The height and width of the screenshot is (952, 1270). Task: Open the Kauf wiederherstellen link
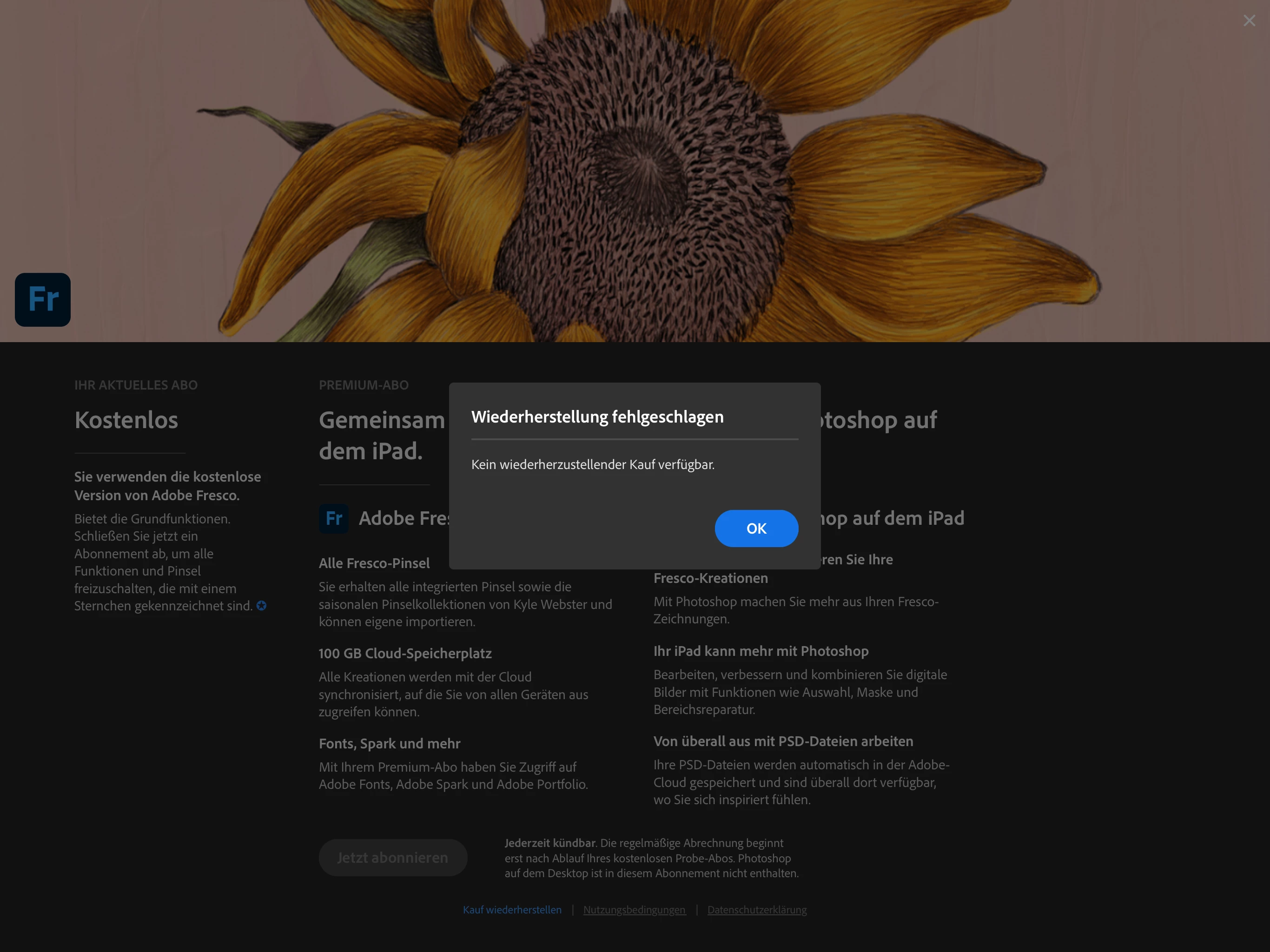click(512, 910)
